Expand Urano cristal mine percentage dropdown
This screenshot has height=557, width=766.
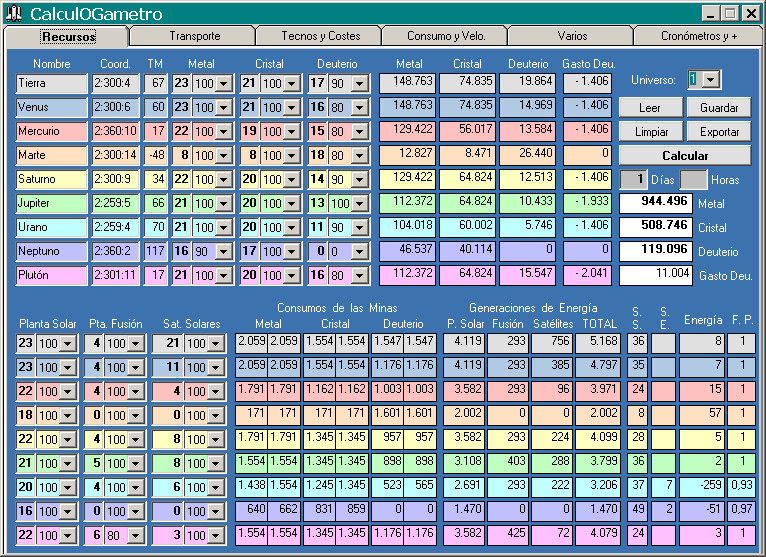292,227
